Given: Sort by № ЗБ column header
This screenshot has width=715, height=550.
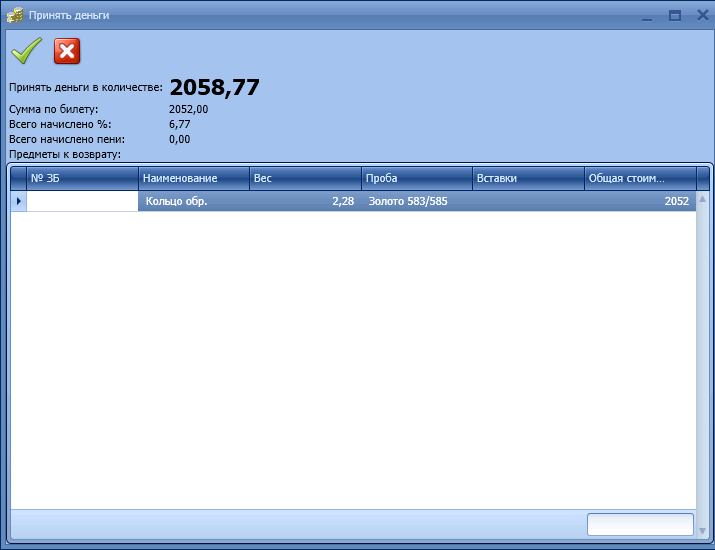Looking at the screenshot, I should (82, 178).
